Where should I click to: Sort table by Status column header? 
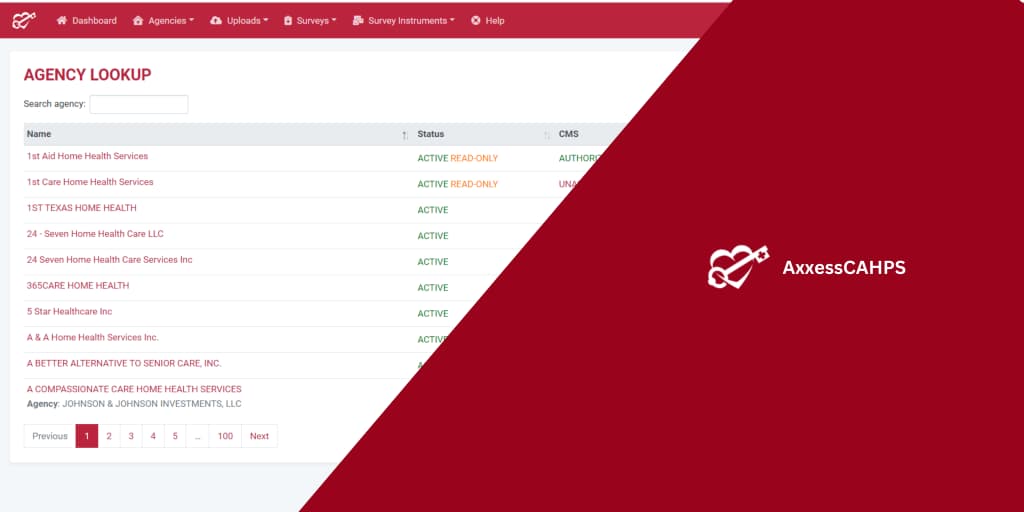[431, 134]
